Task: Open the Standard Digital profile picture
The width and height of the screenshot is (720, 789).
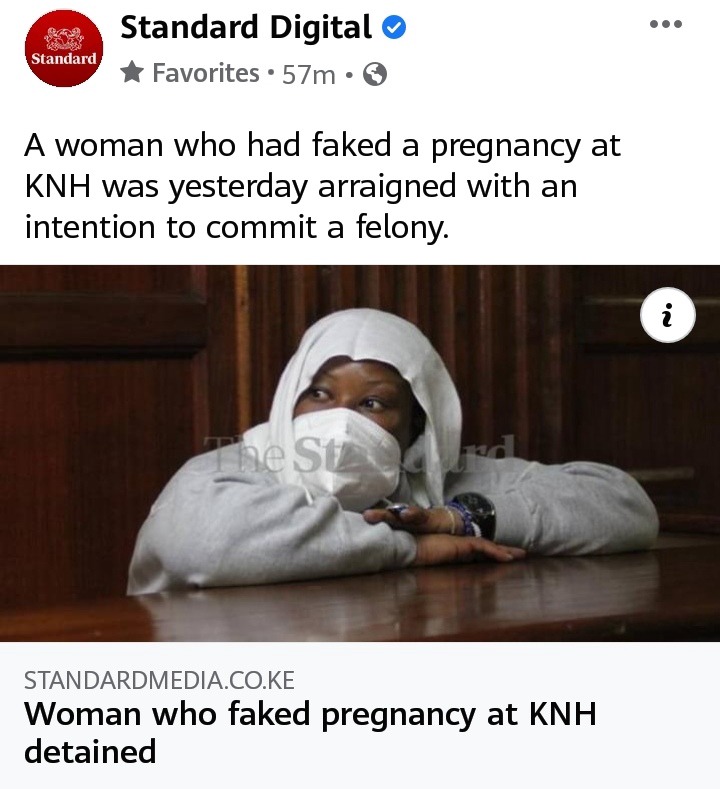Action: pos(64,48)
